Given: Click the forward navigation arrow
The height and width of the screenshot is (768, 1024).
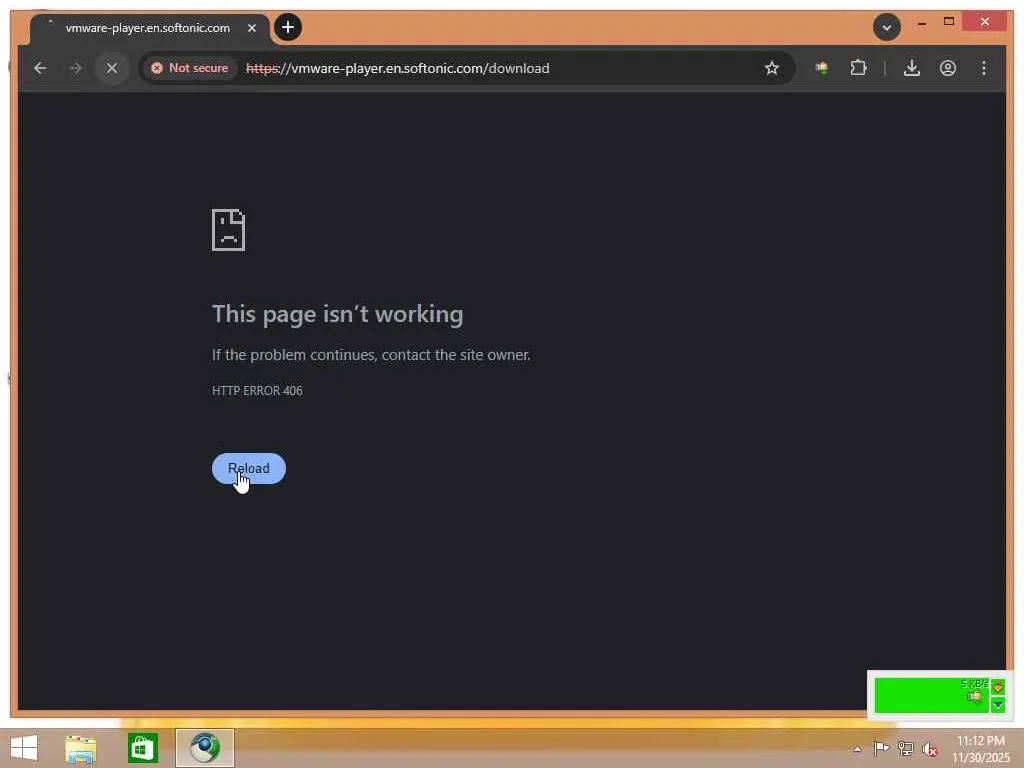Looking at the screenshot, I should click(76, 68).
